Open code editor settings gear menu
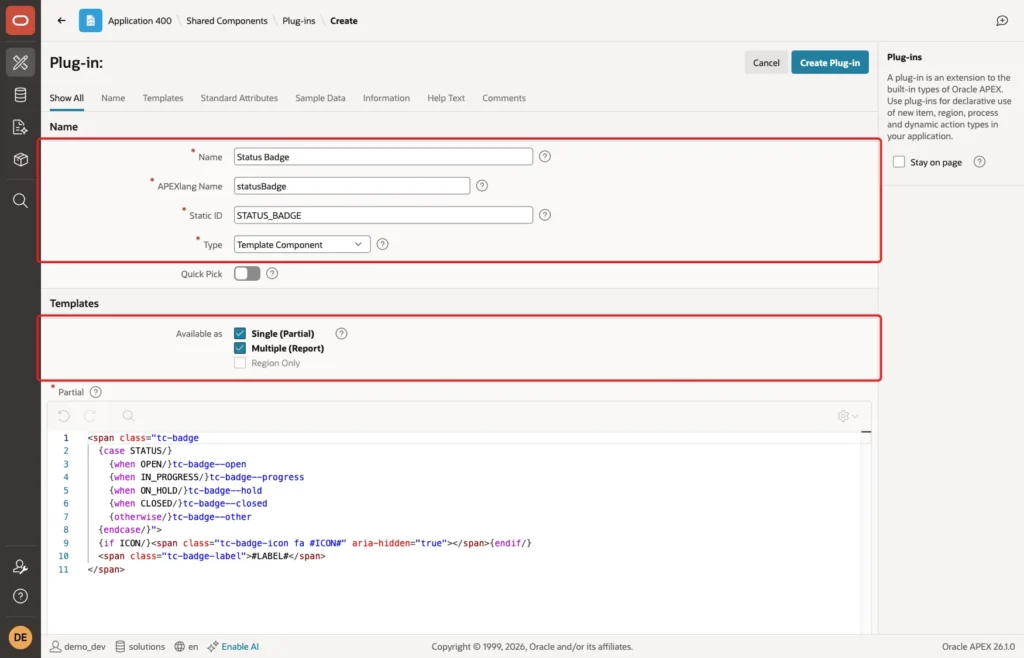This screenshot has height=658, width=1024. pos(848,416)
